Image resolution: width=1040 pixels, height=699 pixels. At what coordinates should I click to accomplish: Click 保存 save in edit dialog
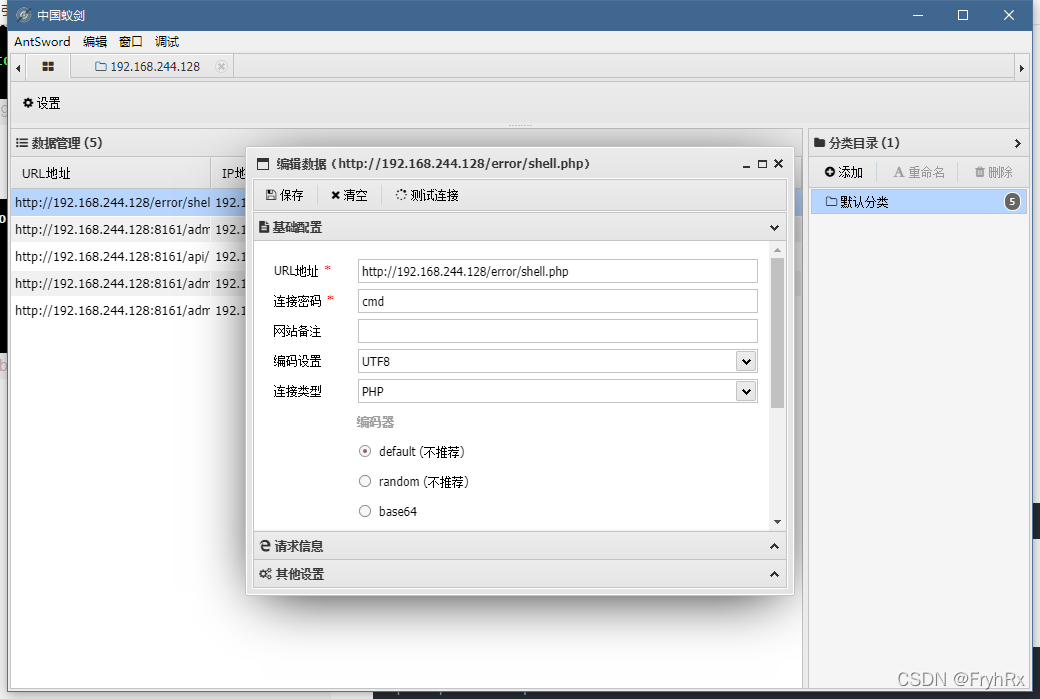(285, 195)
